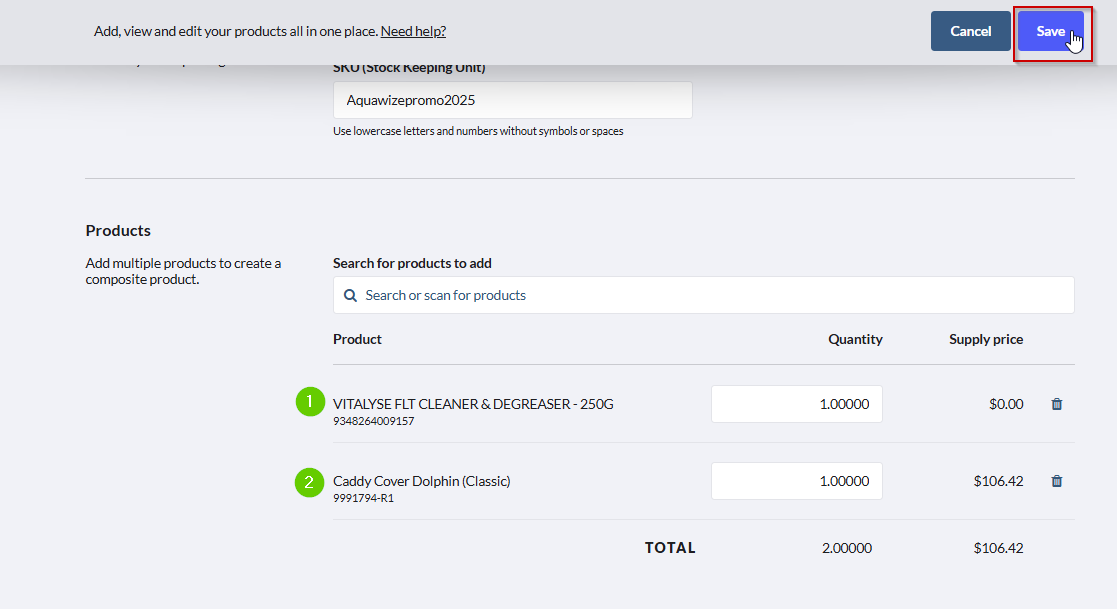Click hint text about lowercase letters
Viewport: 1117px width, 609px height.
click(x=478, y=131)
